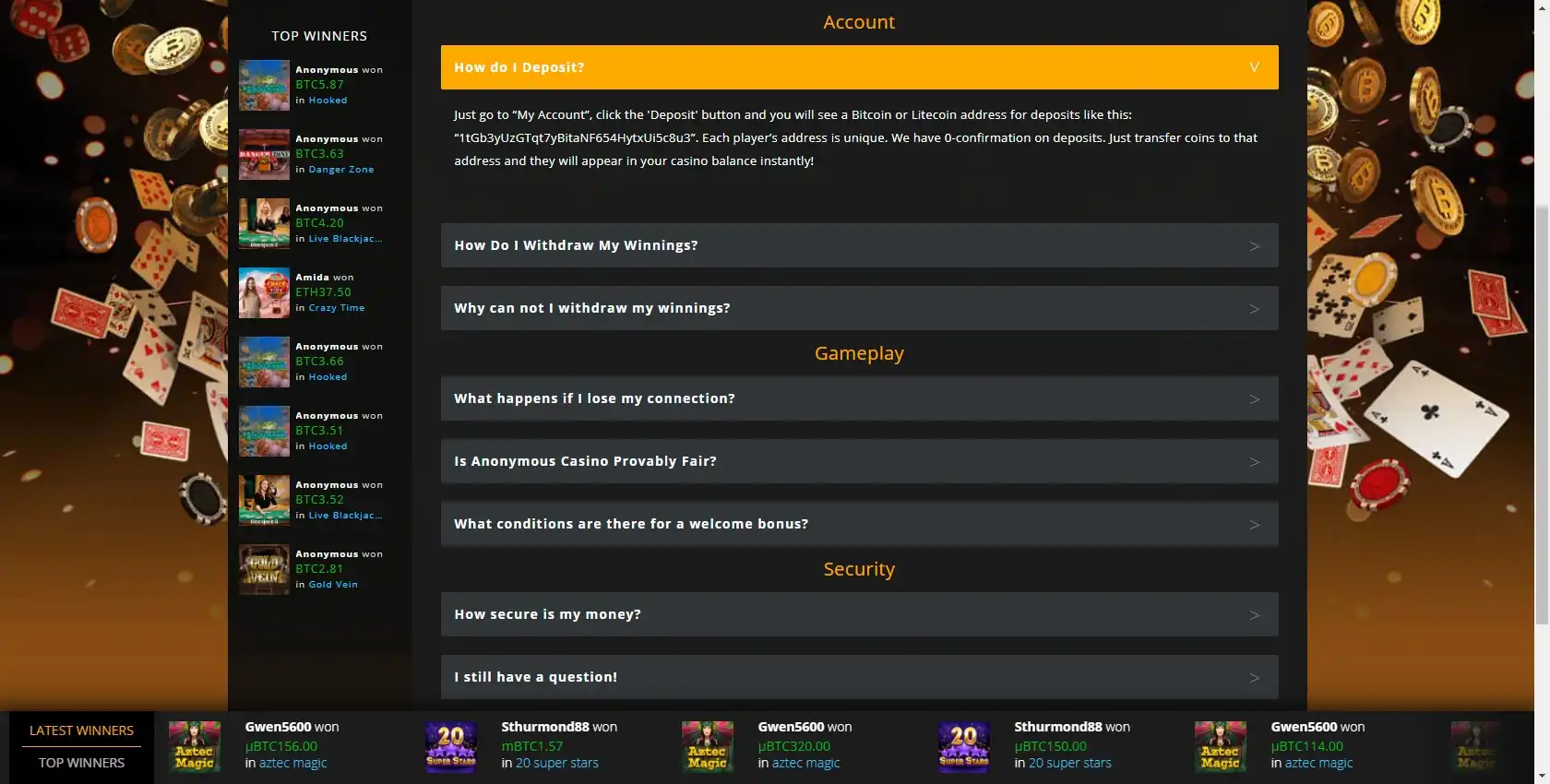Follow the 'aztec magic' link under µBTC156.00

coord(292,763)
